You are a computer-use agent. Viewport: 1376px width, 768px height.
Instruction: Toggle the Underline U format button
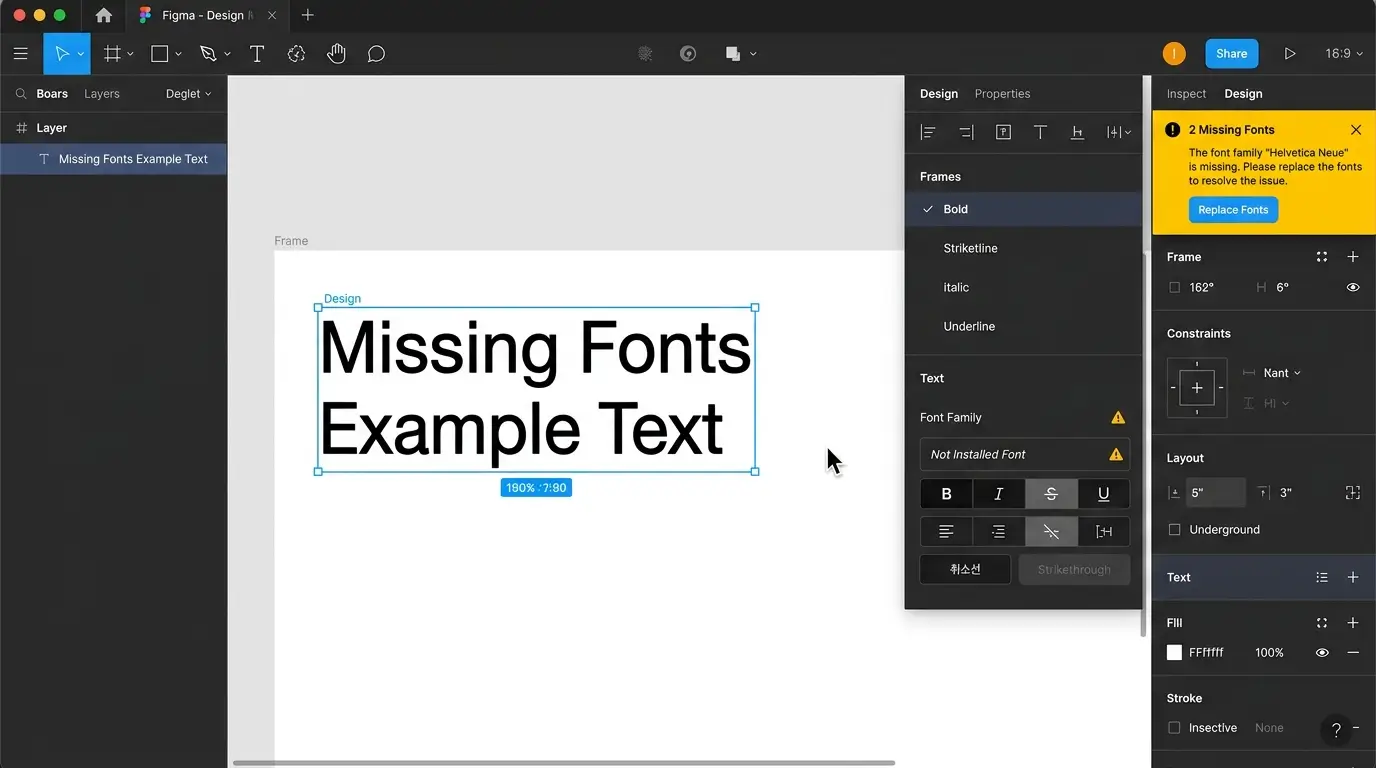pyautogui.click(x=1104, y=494)
